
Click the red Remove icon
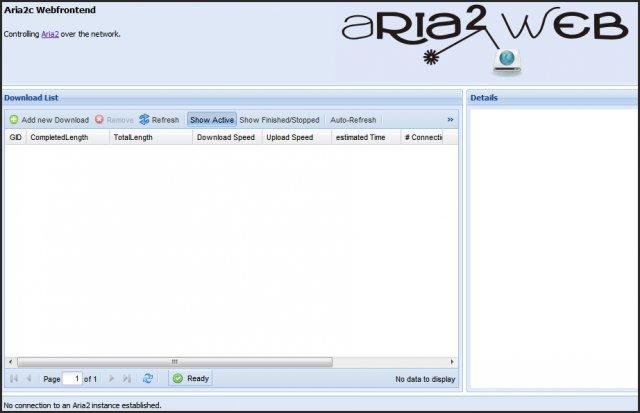pyautogui.click(x=99, y=119)
